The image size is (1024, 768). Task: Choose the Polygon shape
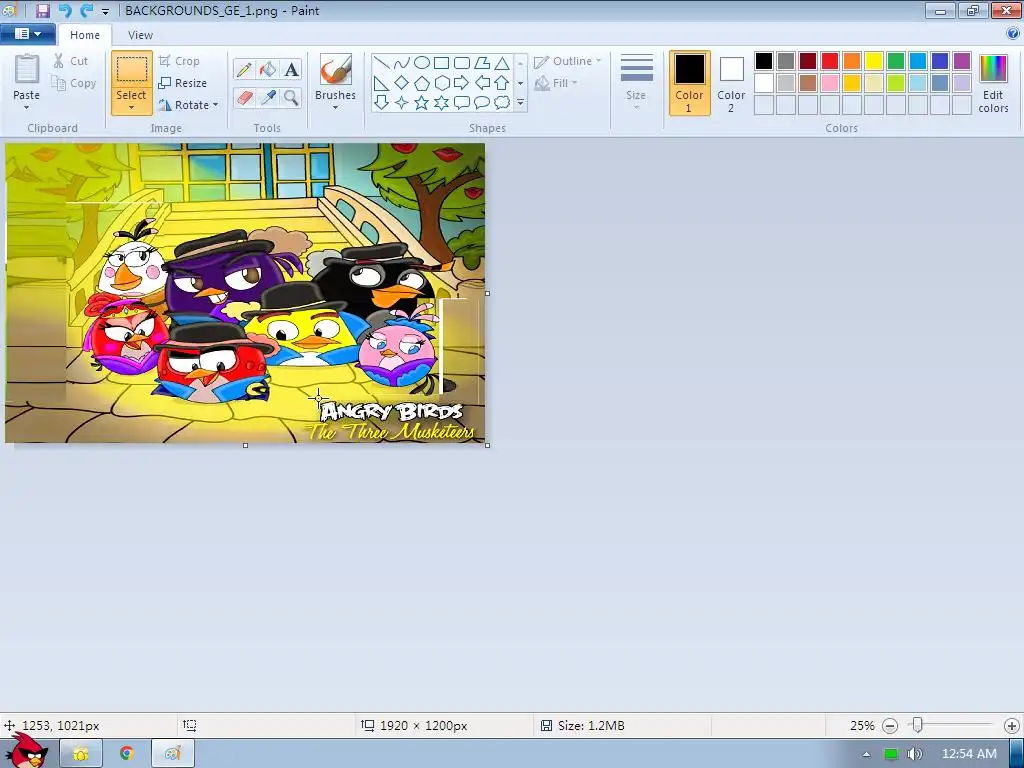482,63
